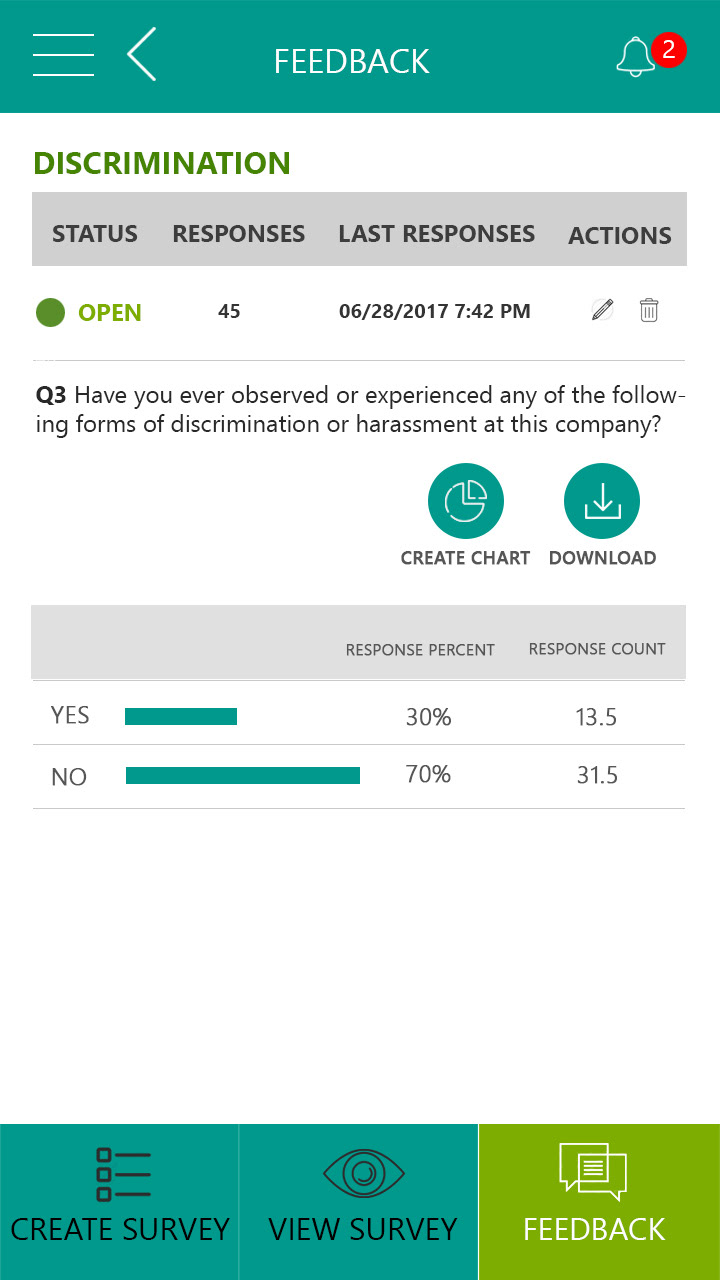Click the pencil edit survey icon
This screenshot has height=1280, width=720.
point(602,310)
